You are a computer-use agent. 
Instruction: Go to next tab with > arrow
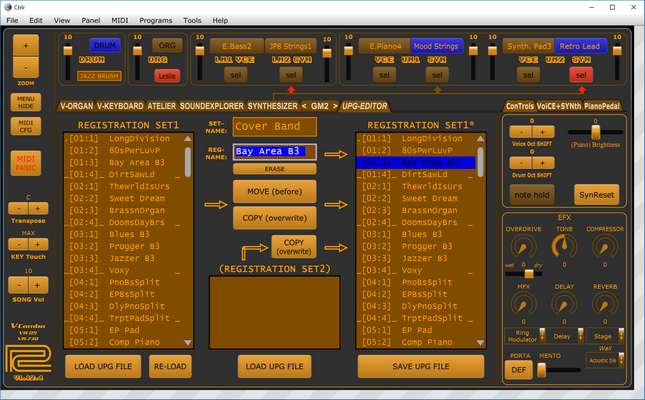(x=335, y=106)
